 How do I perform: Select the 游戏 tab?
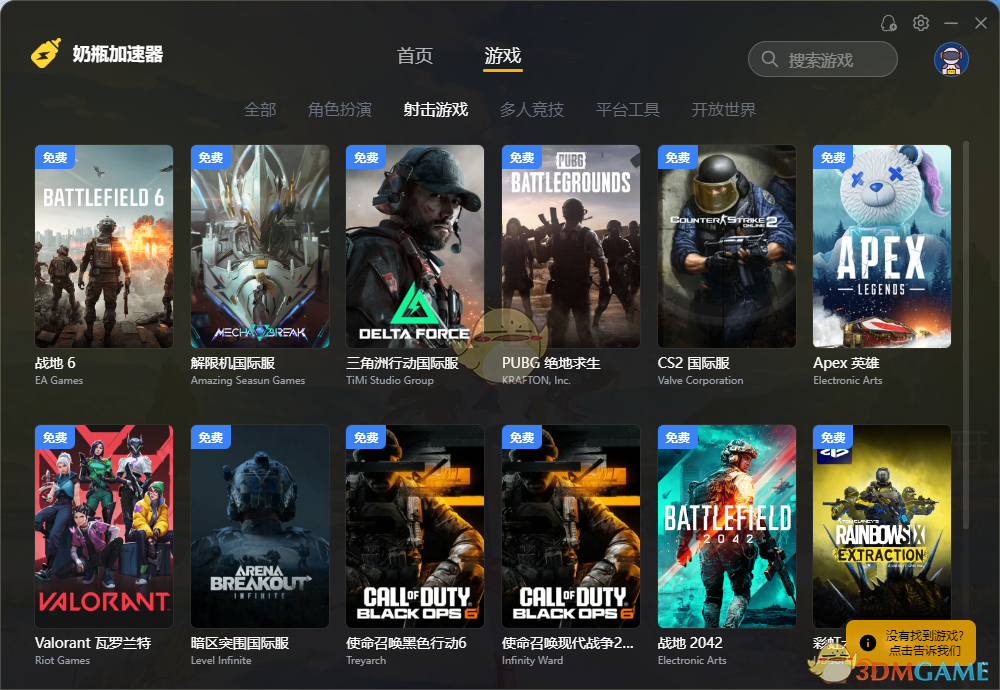(x=503, y=56)
